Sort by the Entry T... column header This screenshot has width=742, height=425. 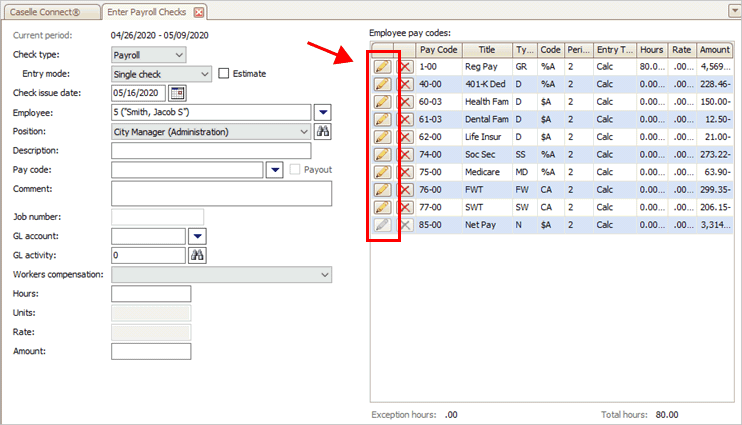(x=614, y=50)
